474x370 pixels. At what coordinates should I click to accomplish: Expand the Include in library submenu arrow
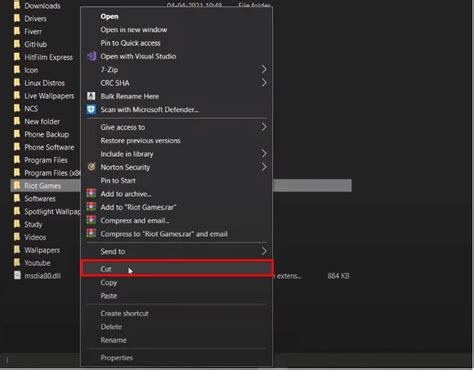click(x=264, y=153)
